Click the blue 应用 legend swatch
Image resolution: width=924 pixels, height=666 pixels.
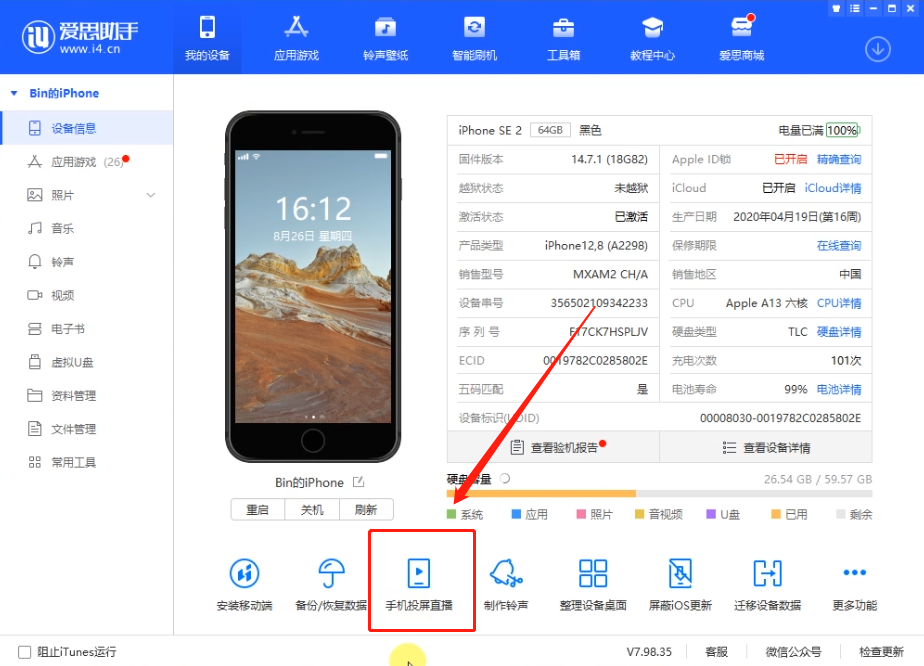click(x=516, y=514)
